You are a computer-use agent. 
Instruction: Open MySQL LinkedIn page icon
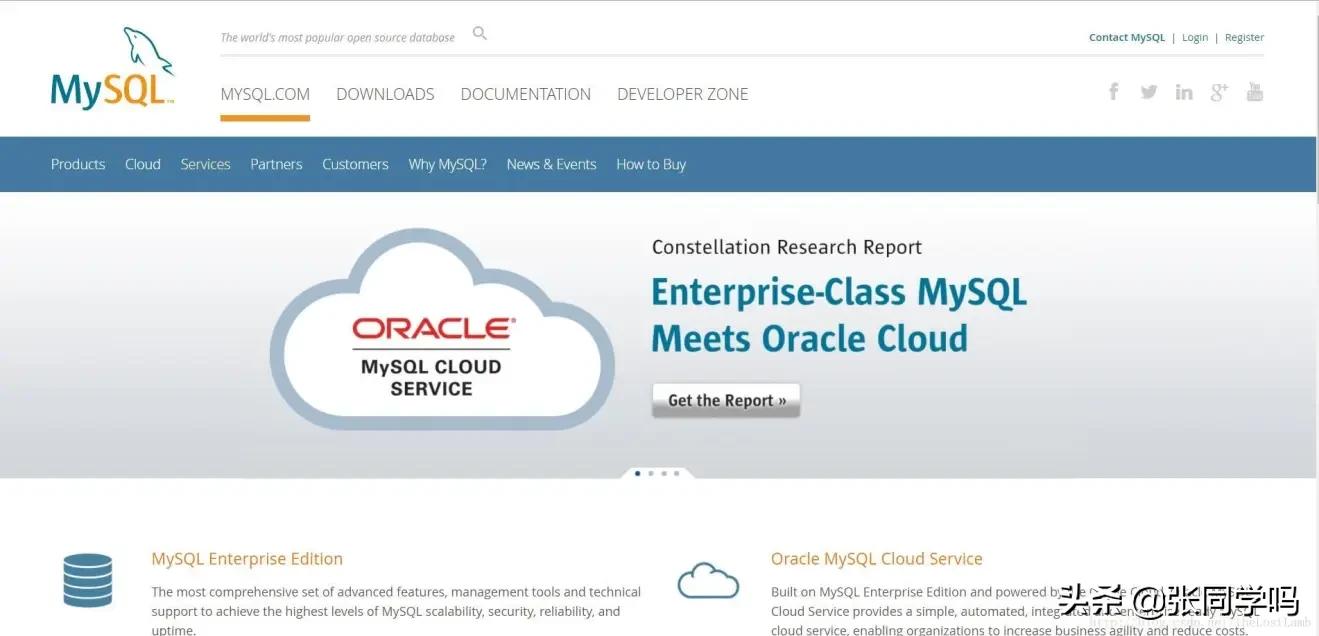pos(1184,92)
